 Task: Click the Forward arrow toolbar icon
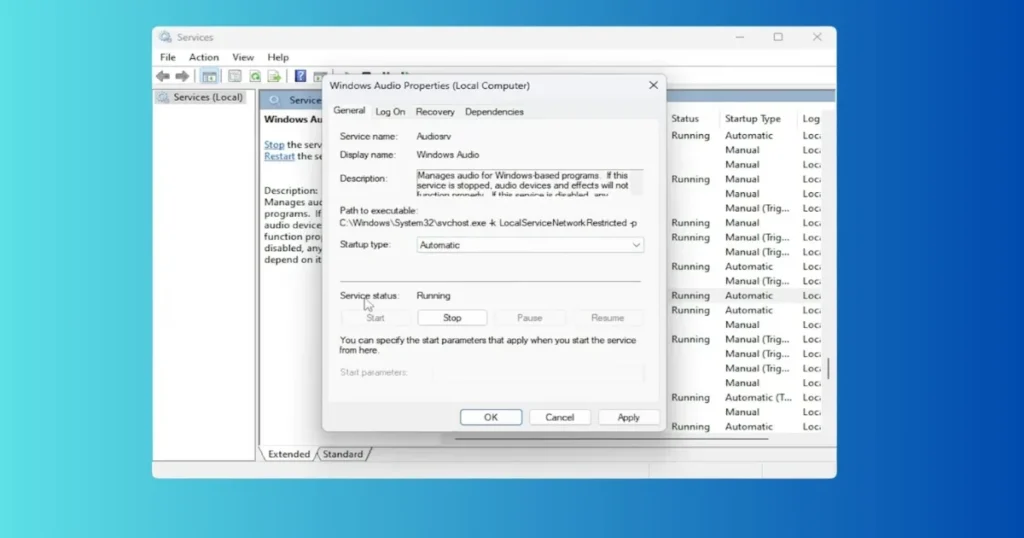tap(182, 76)
